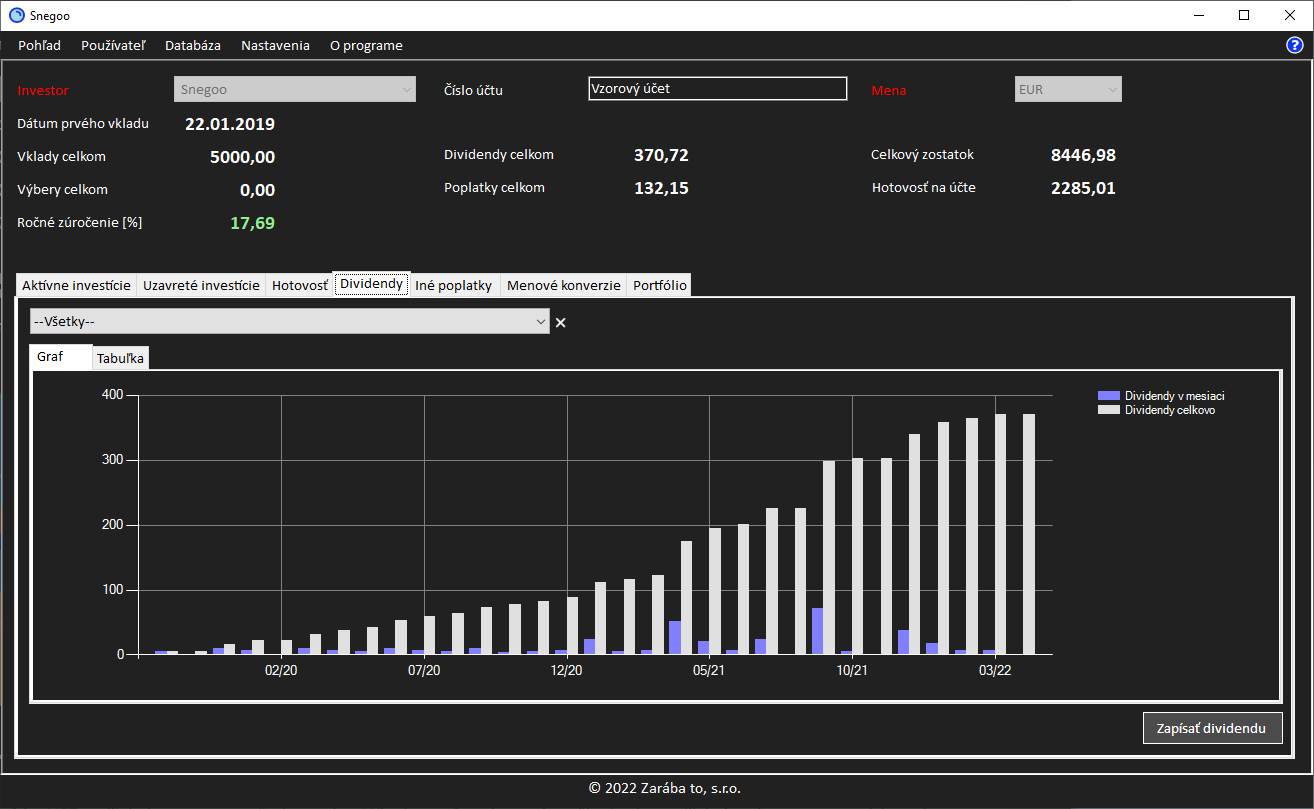The image size is (1314, 809).
Task: Select the Dividendy tab
Action: click(x=371, y=284)
